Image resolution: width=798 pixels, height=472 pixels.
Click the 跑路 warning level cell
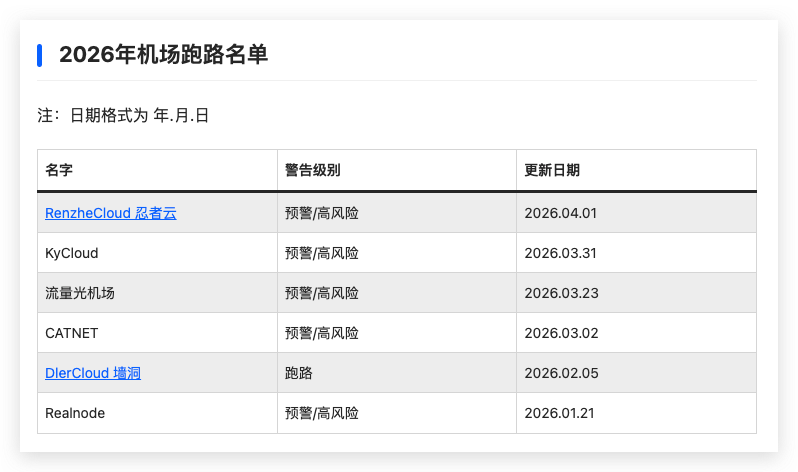(x=299, y=373)
